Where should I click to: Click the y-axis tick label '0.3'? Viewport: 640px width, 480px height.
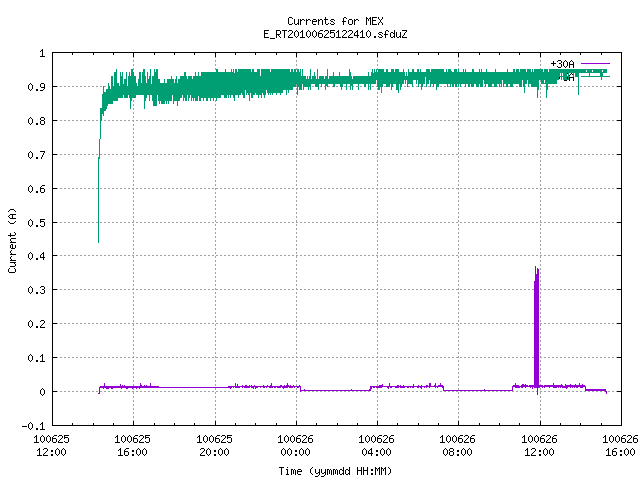point(36,290)
